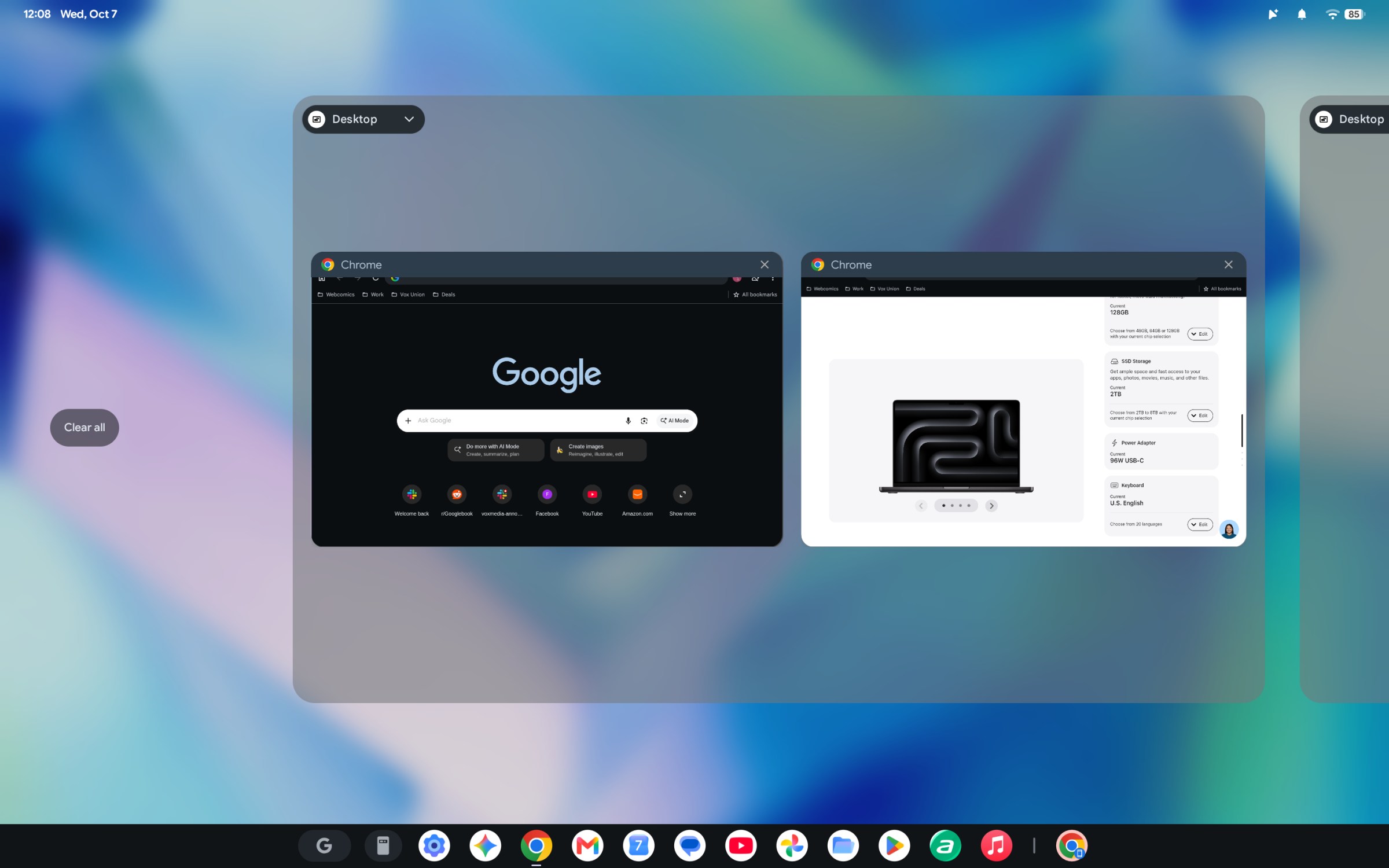
Task: Open Webcomics bookmark folder in MacBook window
Action: coord(822,289)
